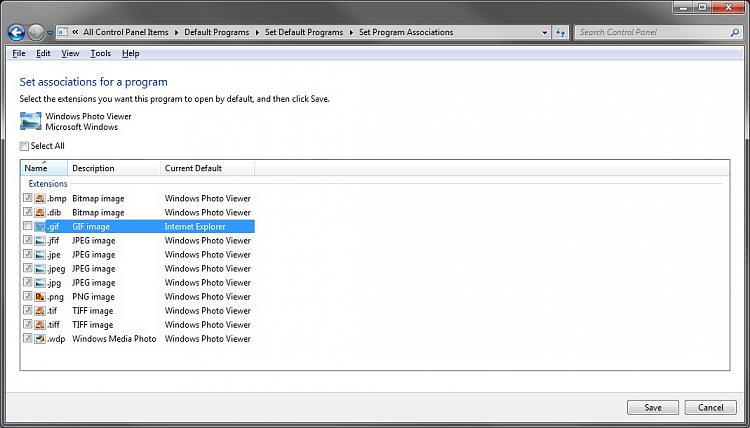The width and height of the screenshot is (750, 428).
Task: Click the .tiff file type icon
Action: click(40, 324)
